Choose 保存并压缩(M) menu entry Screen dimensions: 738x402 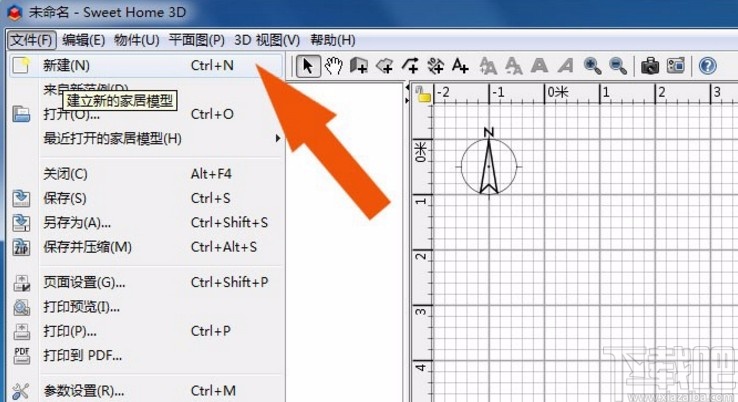click(146, 247)
